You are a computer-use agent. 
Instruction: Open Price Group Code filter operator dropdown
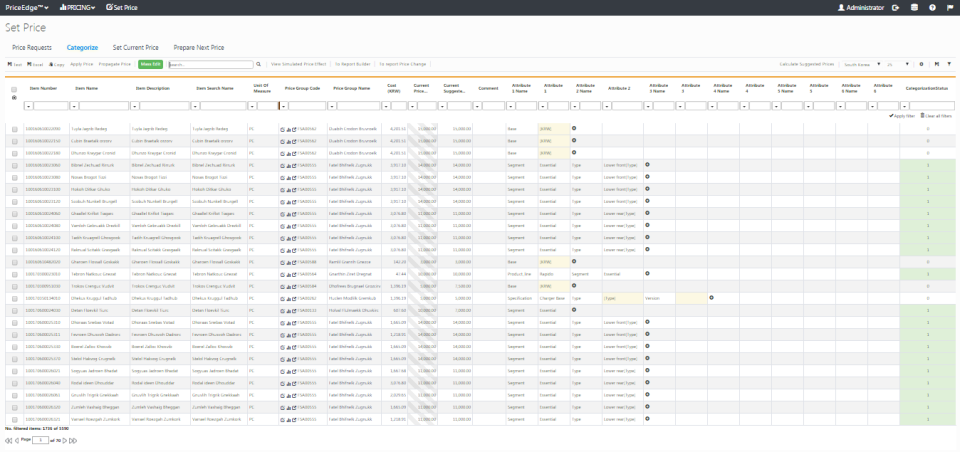pyautogui.click(x=284, y=106)
